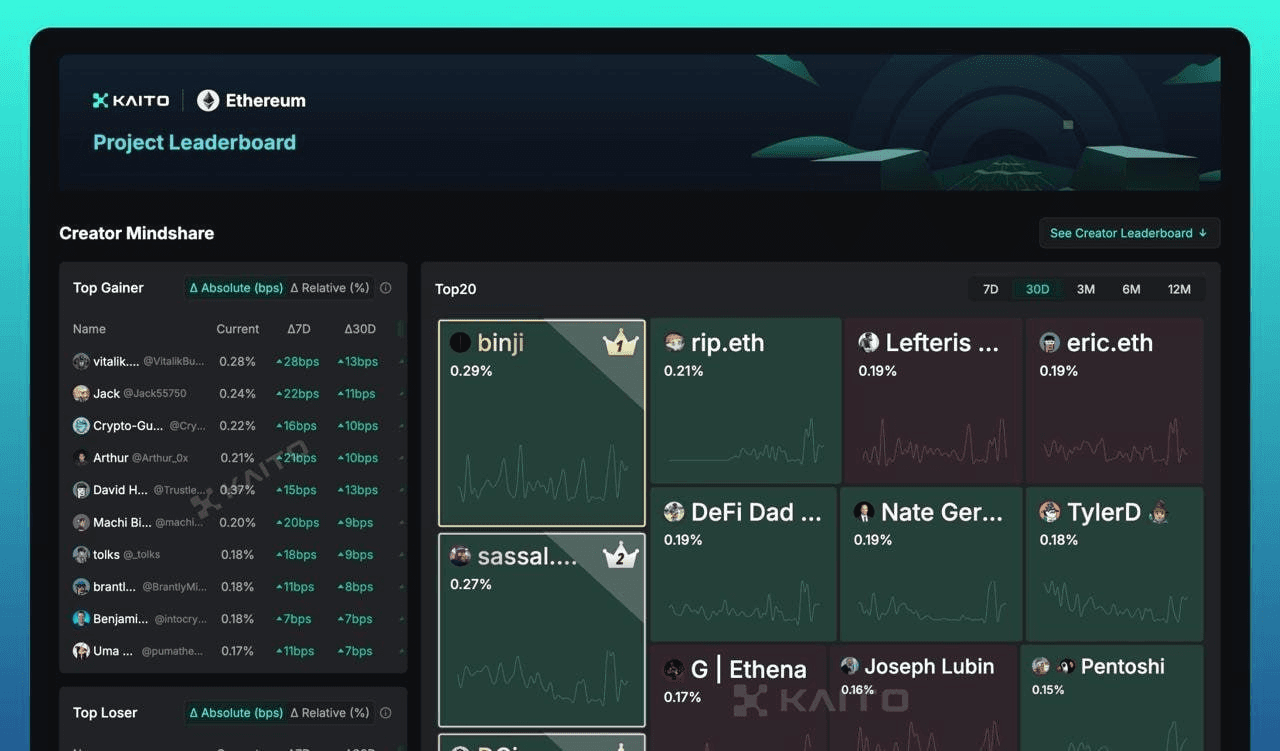The height and width of the screenshot is (751, 1280).
Task: Open the See Creator Leaderboard button
Action: [1129, 233]
